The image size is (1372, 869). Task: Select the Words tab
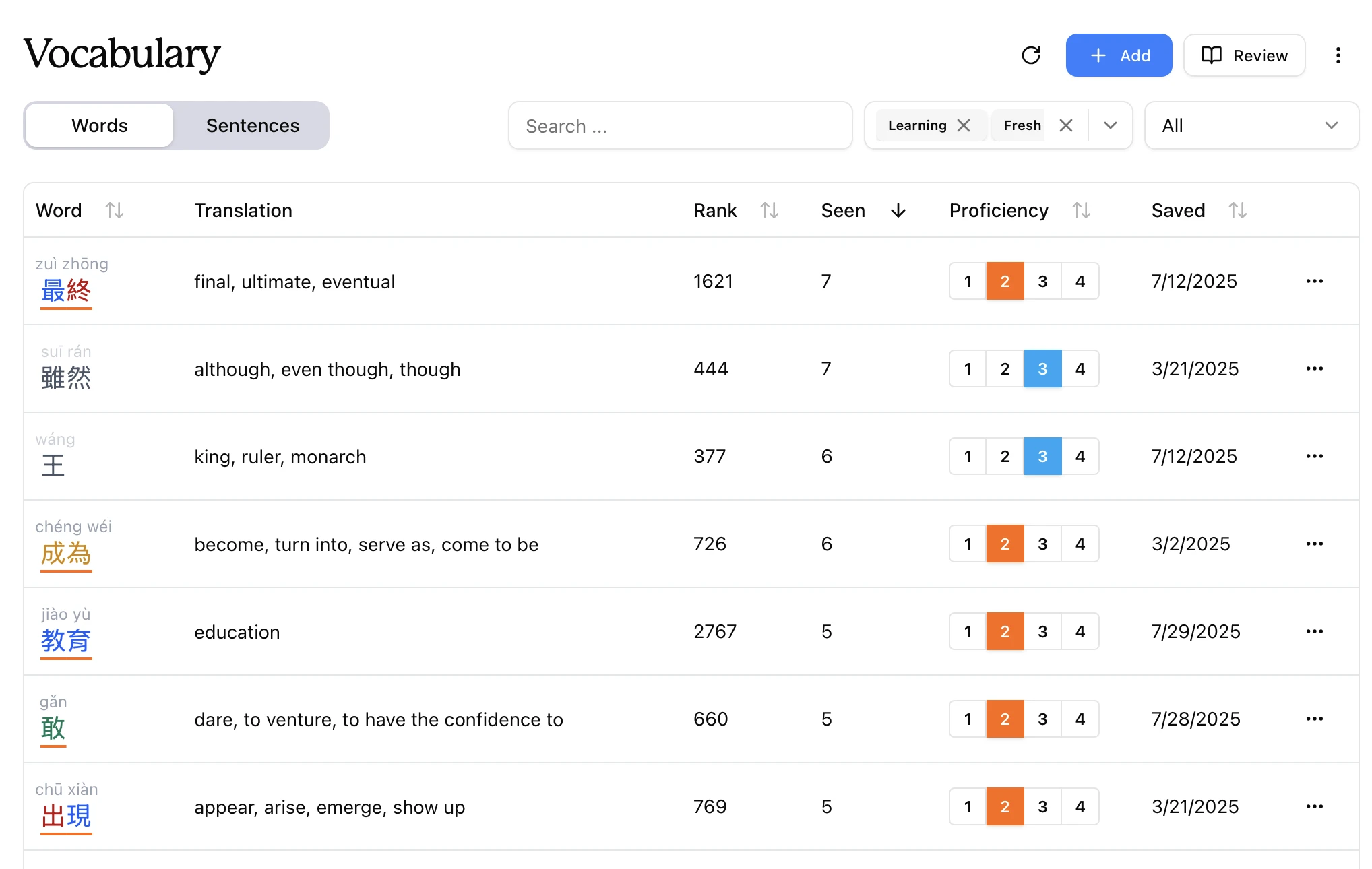pyautogui.click(x=100, y=125)
